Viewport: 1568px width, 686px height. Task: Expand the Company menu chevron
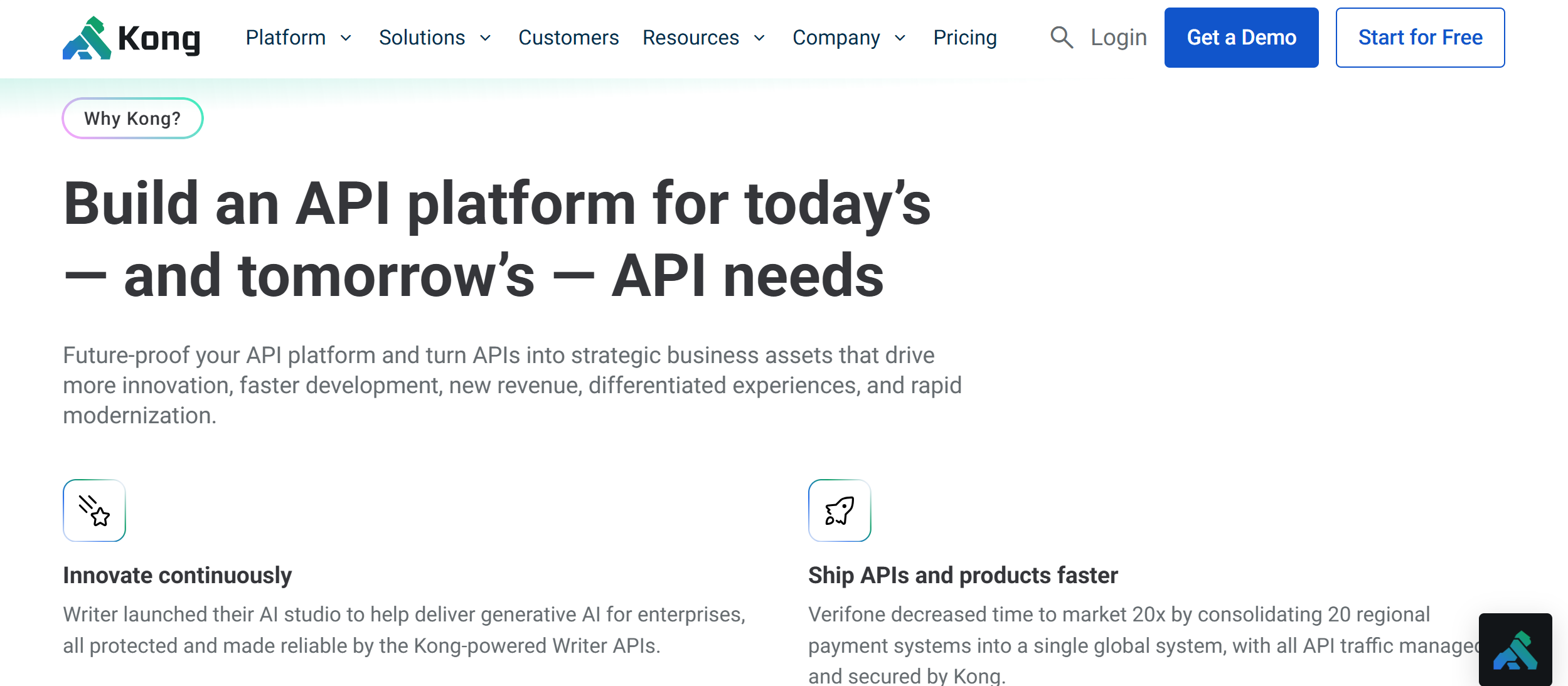900,38
